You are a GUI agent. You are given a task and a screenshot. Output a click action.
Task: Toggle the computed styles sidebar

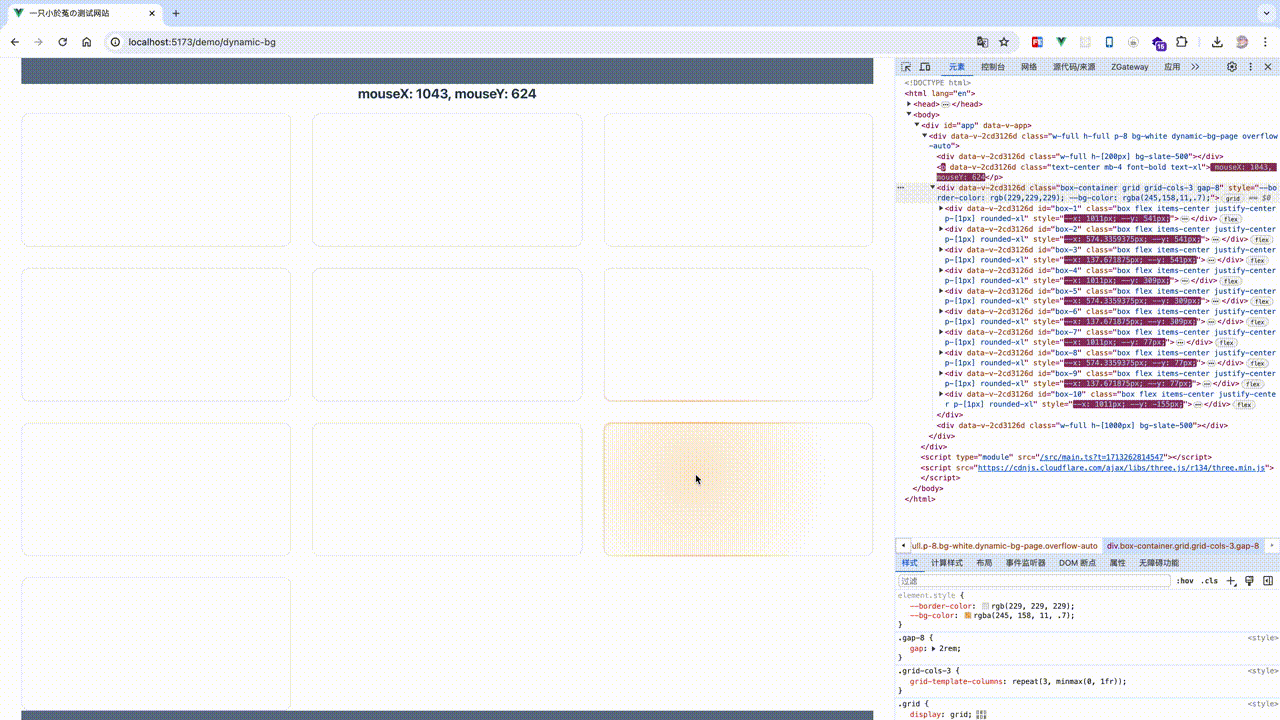pos(1268,581)
